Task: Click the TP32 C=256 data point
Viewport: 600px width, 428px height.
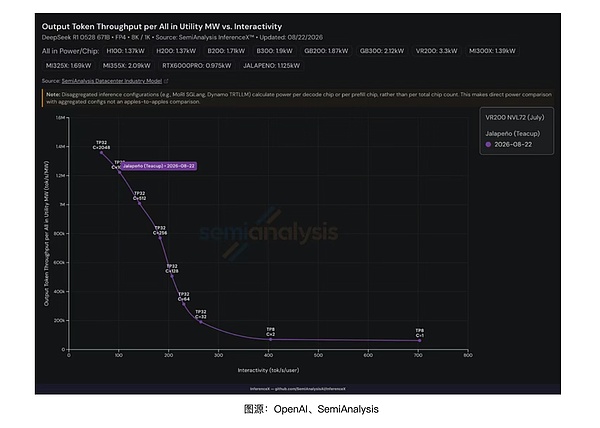Action: pos(160,238)
